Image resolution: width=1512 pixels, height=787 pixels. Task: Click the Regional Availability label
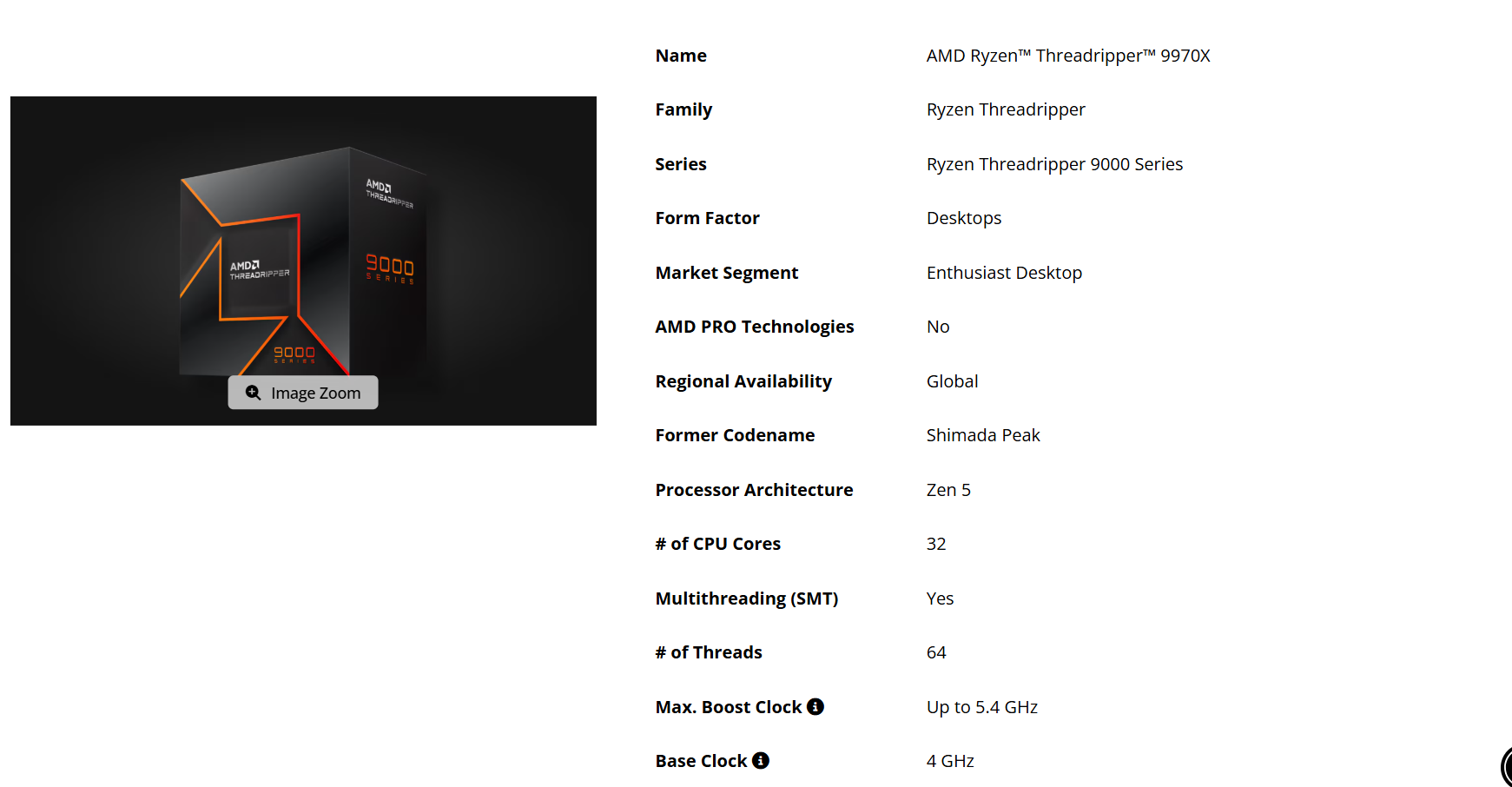(x=743, y=381)
